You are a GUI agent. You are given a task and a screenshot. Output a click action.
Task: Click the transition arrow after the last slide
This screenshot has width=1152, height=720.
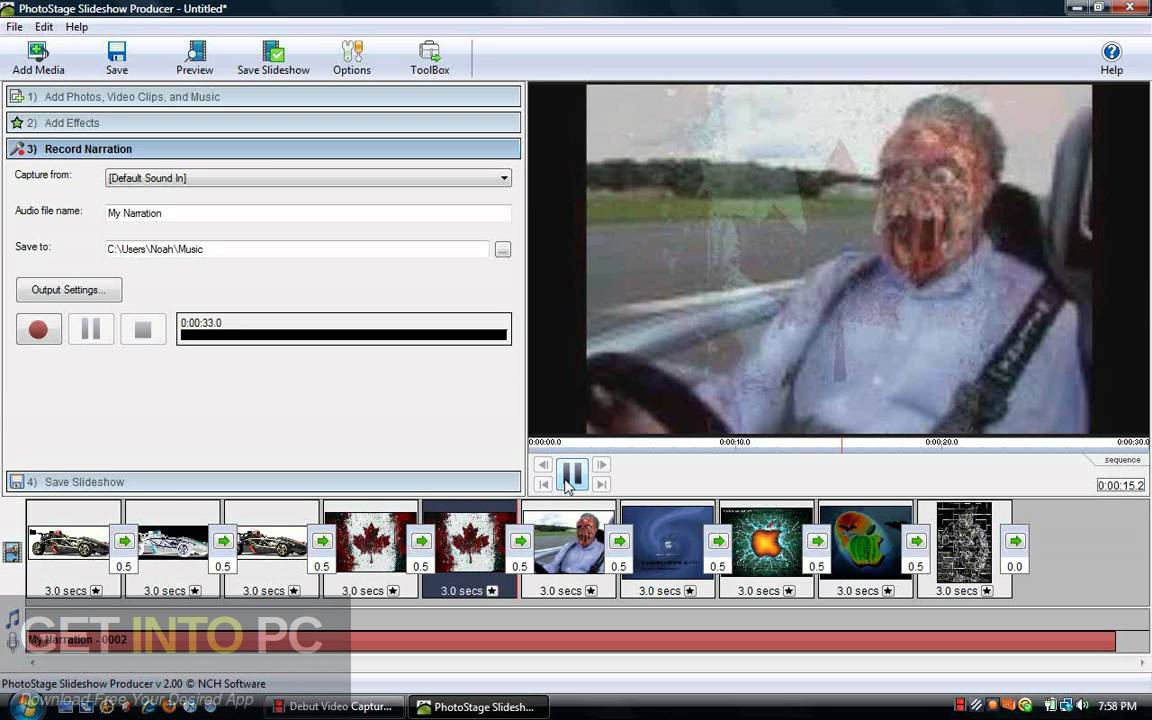1015,541
